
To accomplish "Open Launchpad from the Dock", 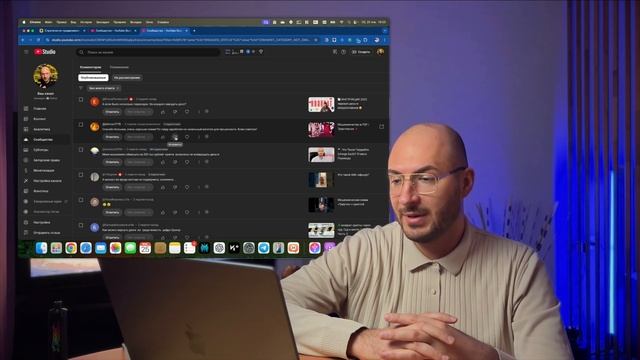I will (x=56, y=248).
